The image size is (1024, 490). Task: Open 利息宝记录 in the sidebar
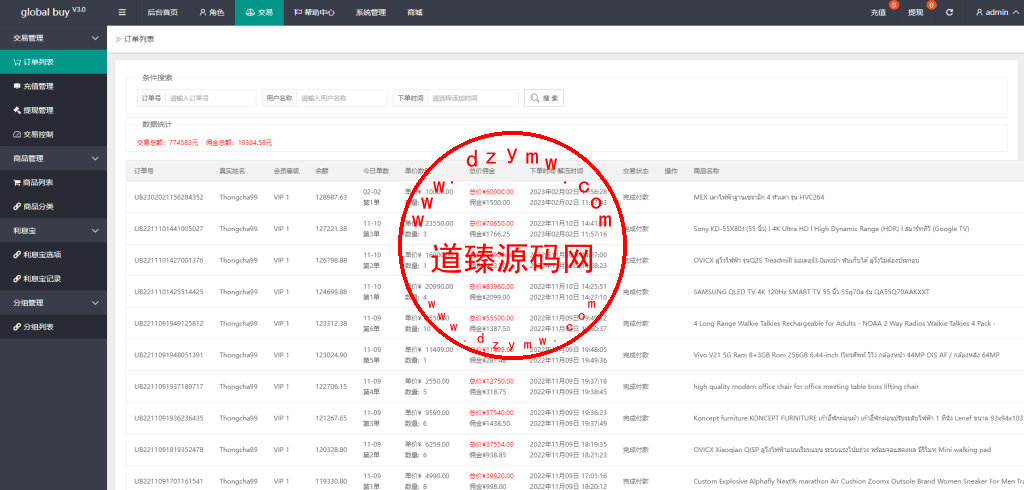(x=54, y=279)
